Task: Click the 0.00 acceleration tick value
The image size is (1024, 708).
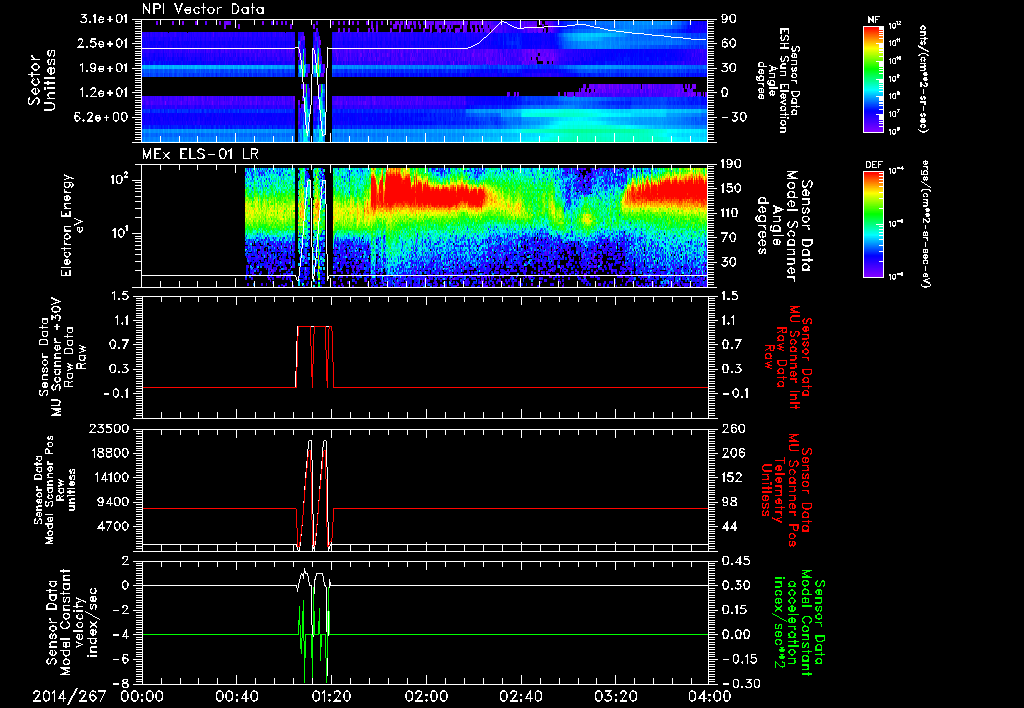Action: tap(735, 634)
